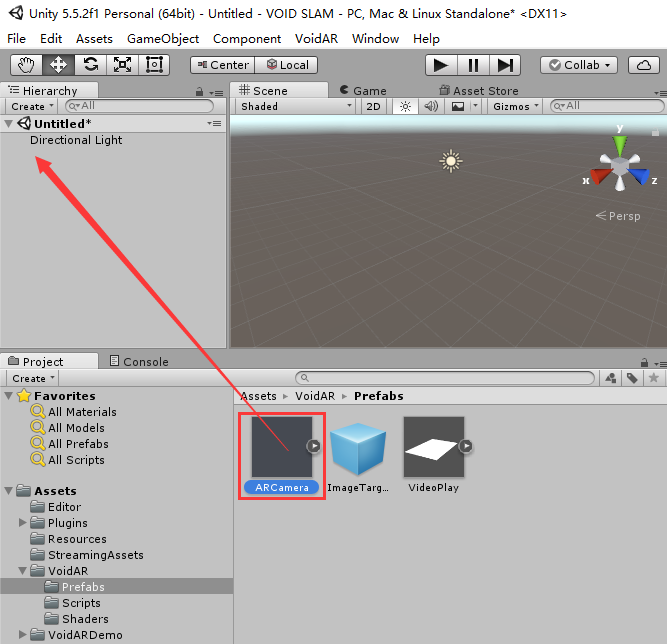
Task: Click the Hierarchy search field
Action: pos(139,106)
